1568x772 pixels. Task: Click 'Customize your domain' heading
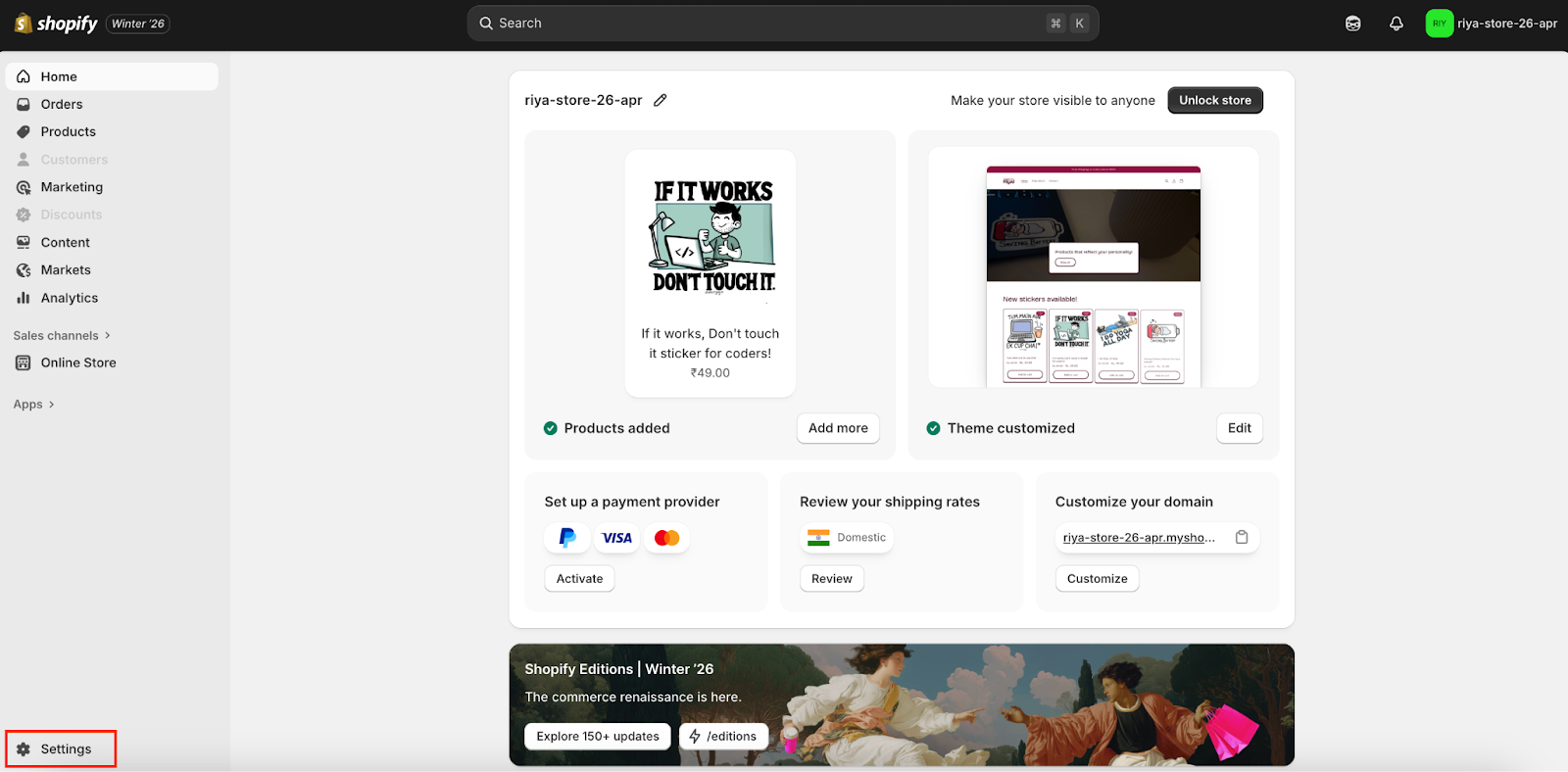1134,502
